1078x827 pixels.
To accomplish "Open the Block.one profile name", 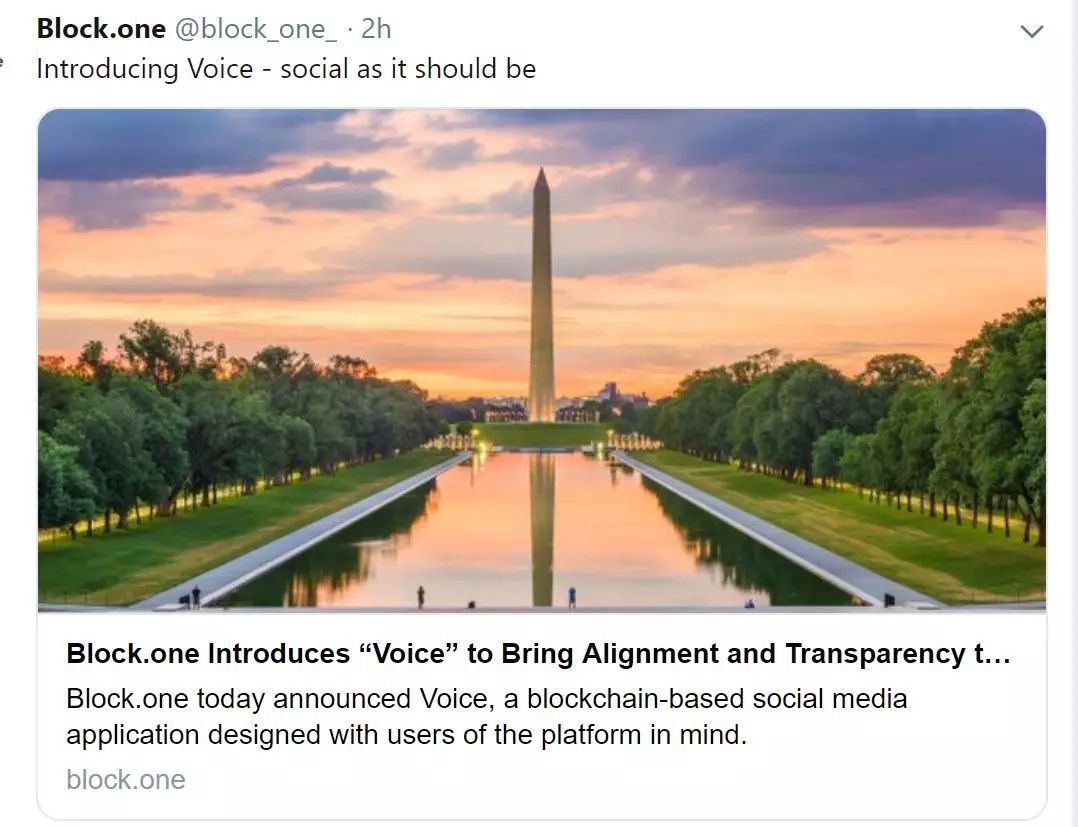I will pyautogui.click(x=101, y=29).
